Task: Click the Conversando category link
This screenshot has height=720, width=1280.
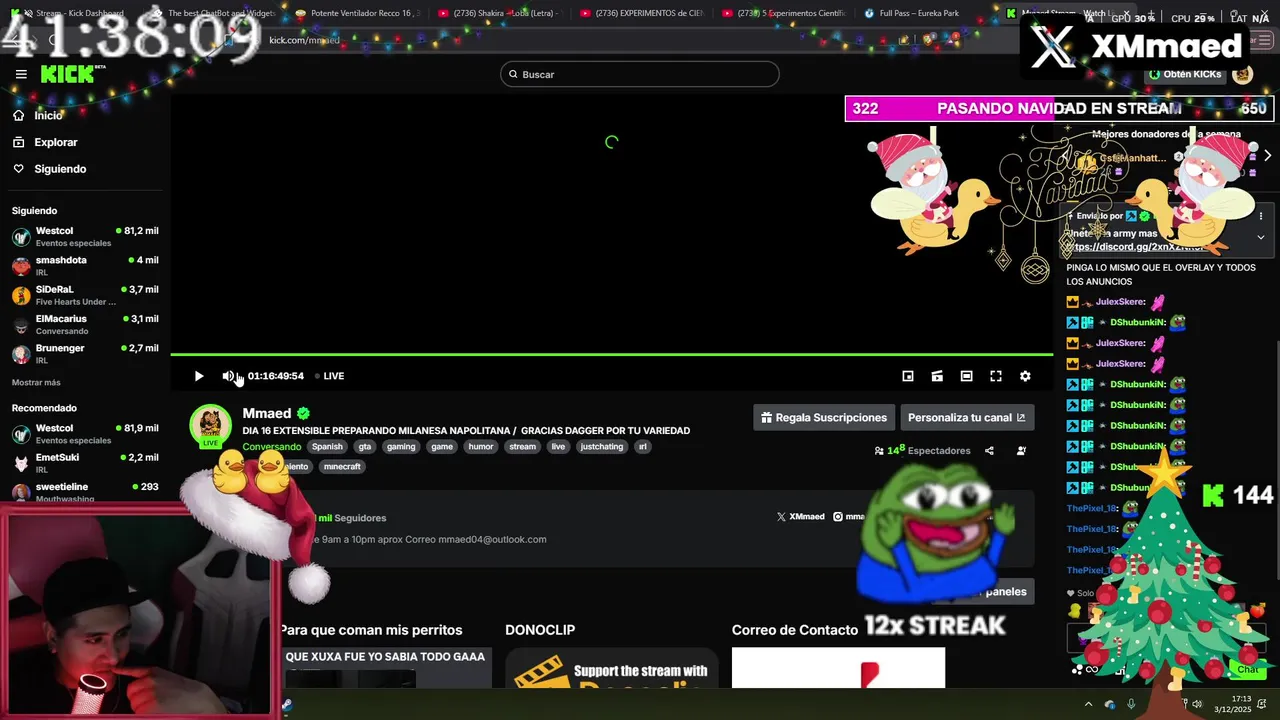Action: 271,447
